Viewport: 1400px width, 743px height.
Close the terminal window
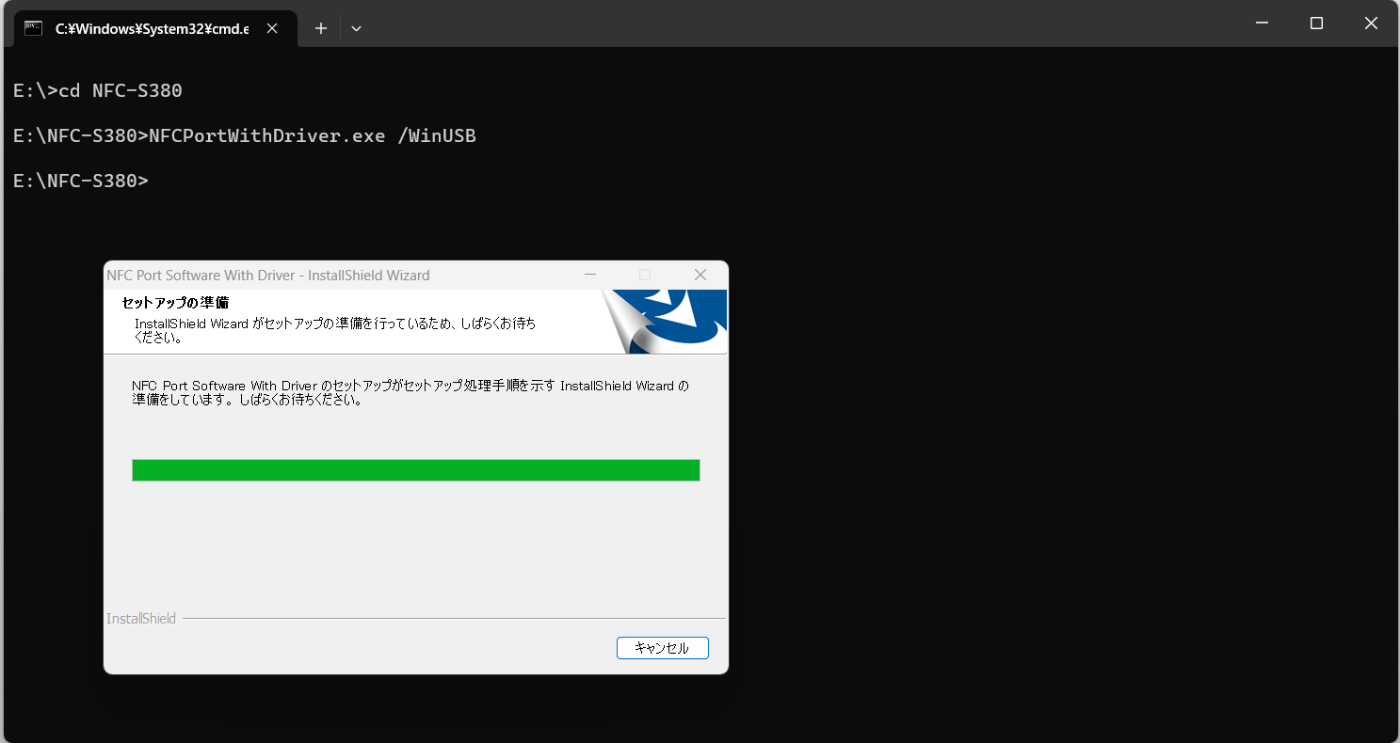tap(1371, 23)
